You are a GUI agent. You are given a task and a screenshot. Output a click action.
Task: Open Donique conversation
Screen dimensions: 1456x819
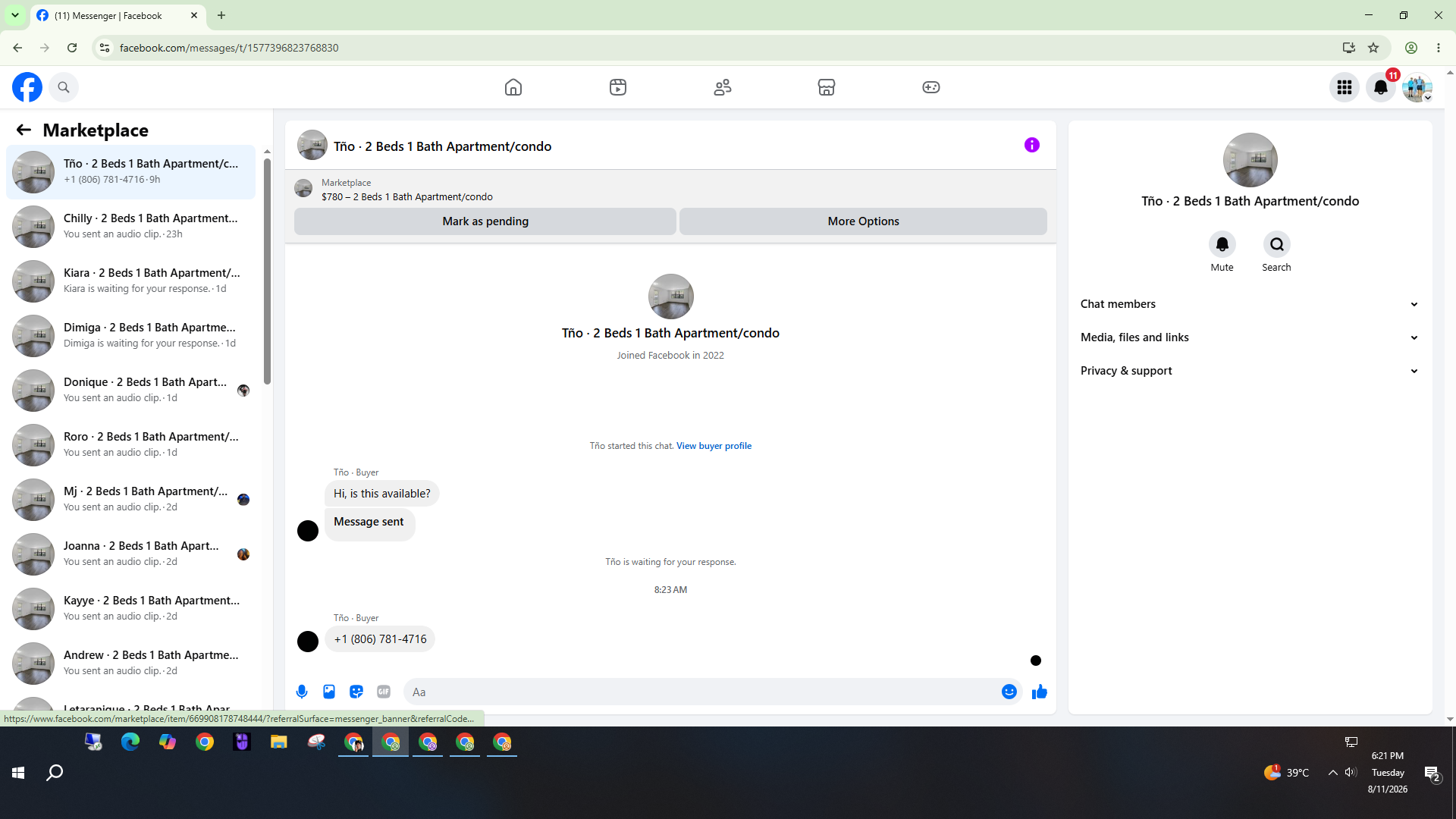tap(131, 391)
